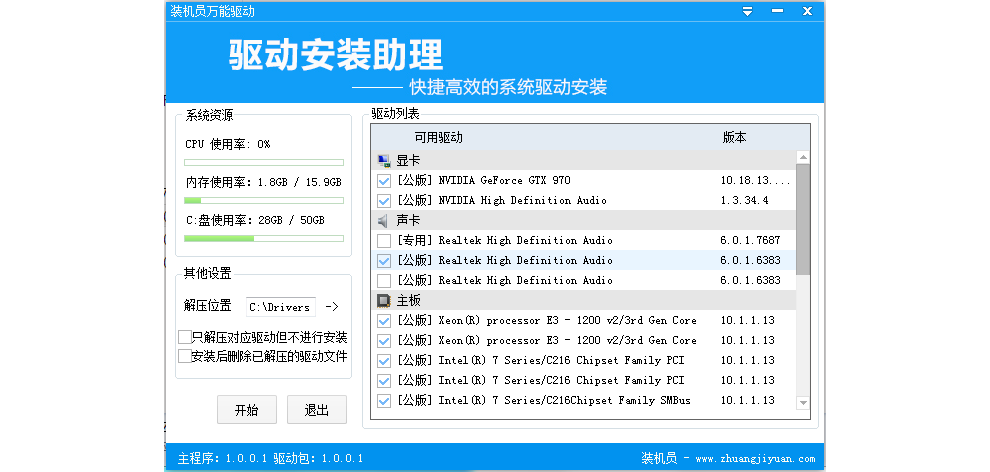This screenshot has height=472, width=990.
Task: Open the title bar dropdown menu icon
Action: (x=747, y=12)
